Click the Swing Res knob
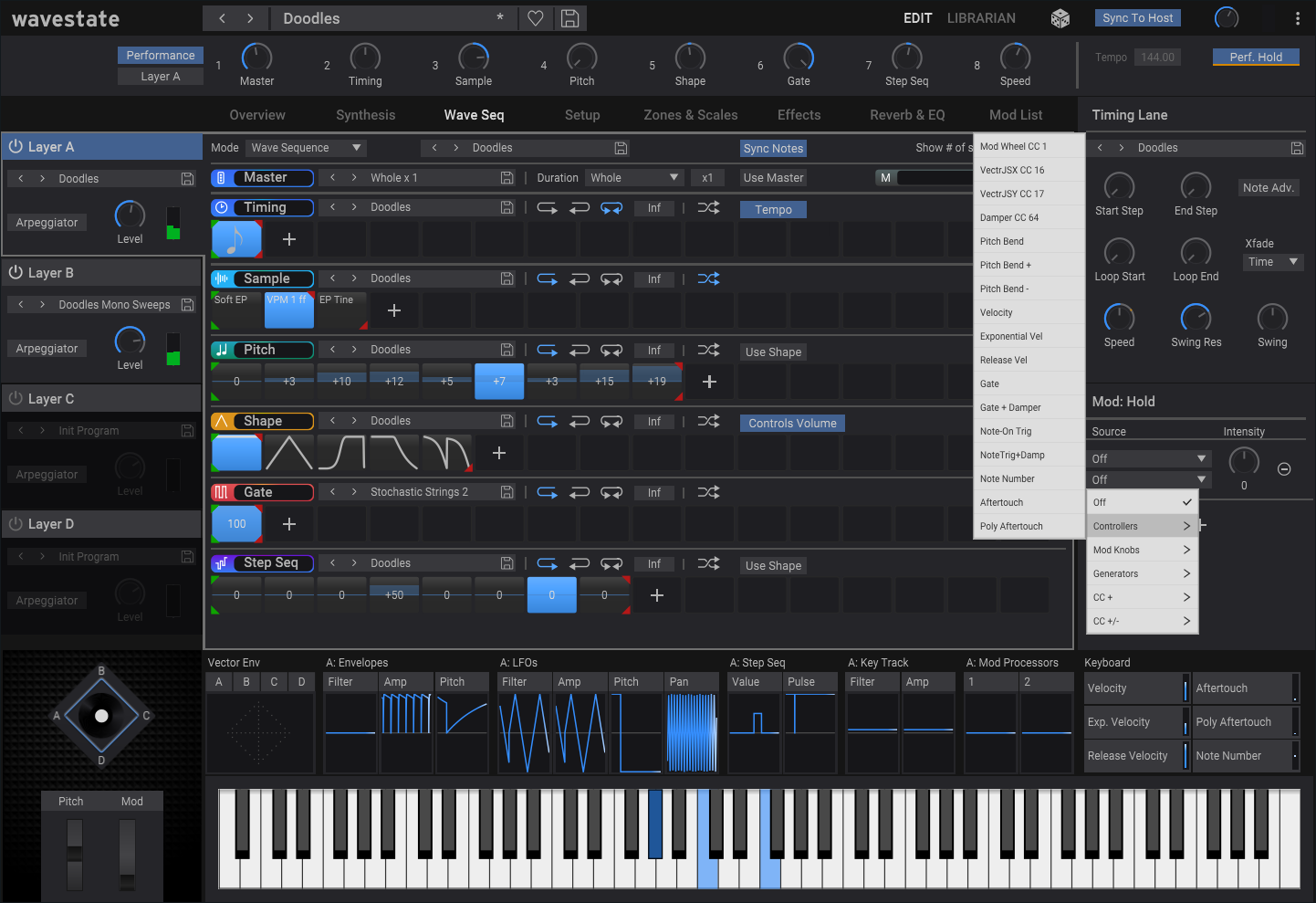The image size is (1316, 903). (x=1196, y=318)
